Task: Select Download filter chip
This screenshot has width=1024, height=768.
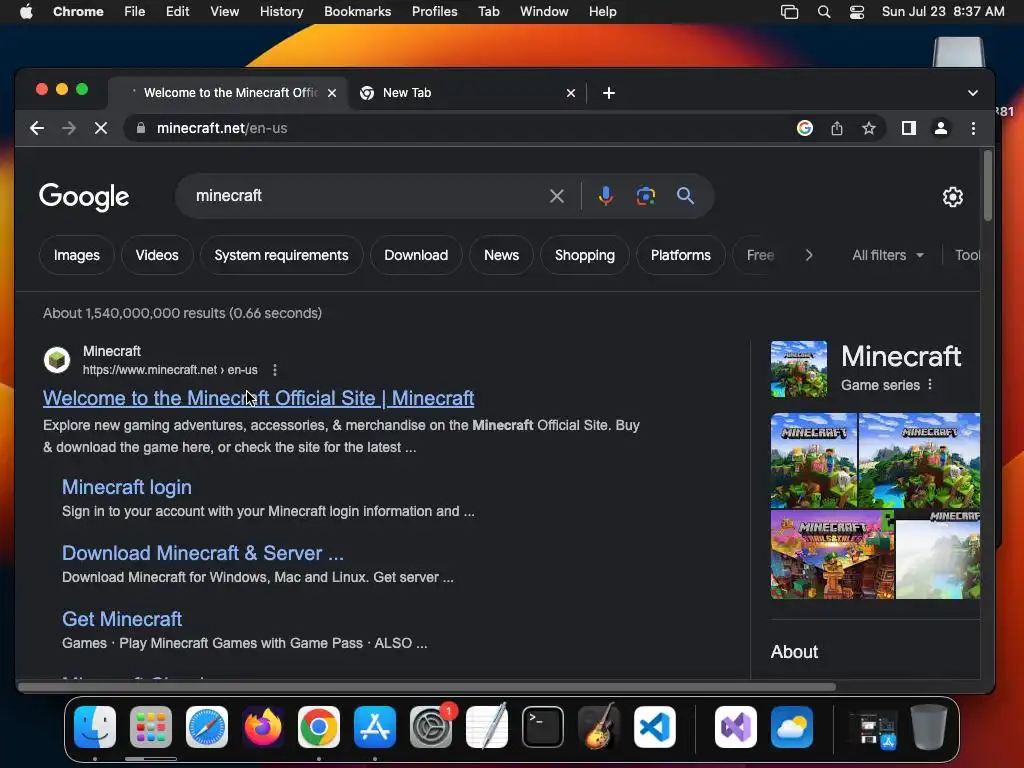Action: click(416, 255)
